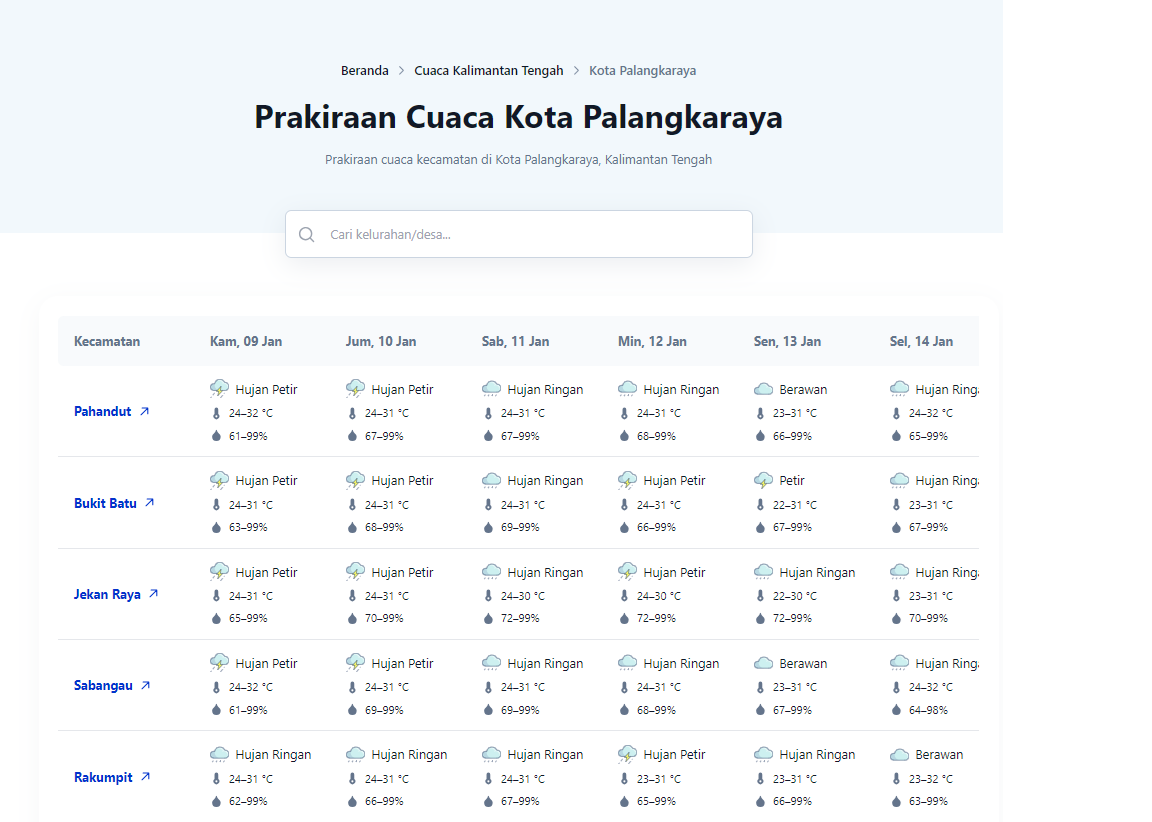The height and width of the screenshot is (822, 1152).
Task: Click the subtitle about kecamatan forecasts
Action: click(519, 159)
